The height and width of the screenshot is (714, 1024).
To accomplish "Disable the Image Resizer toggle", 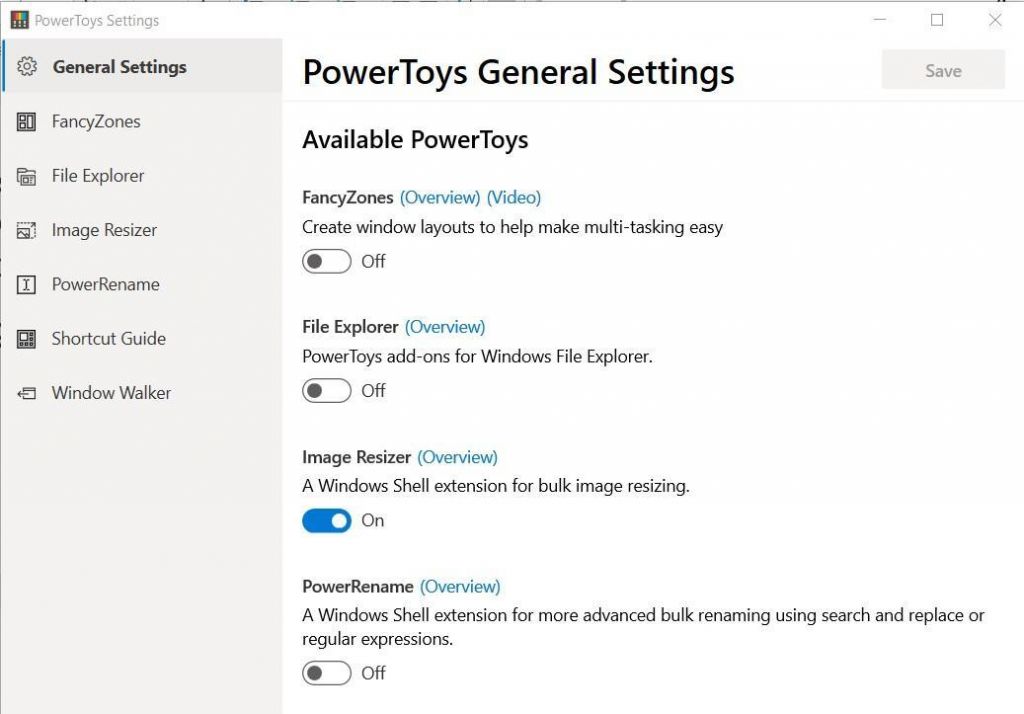I will [x=326, y=520].
